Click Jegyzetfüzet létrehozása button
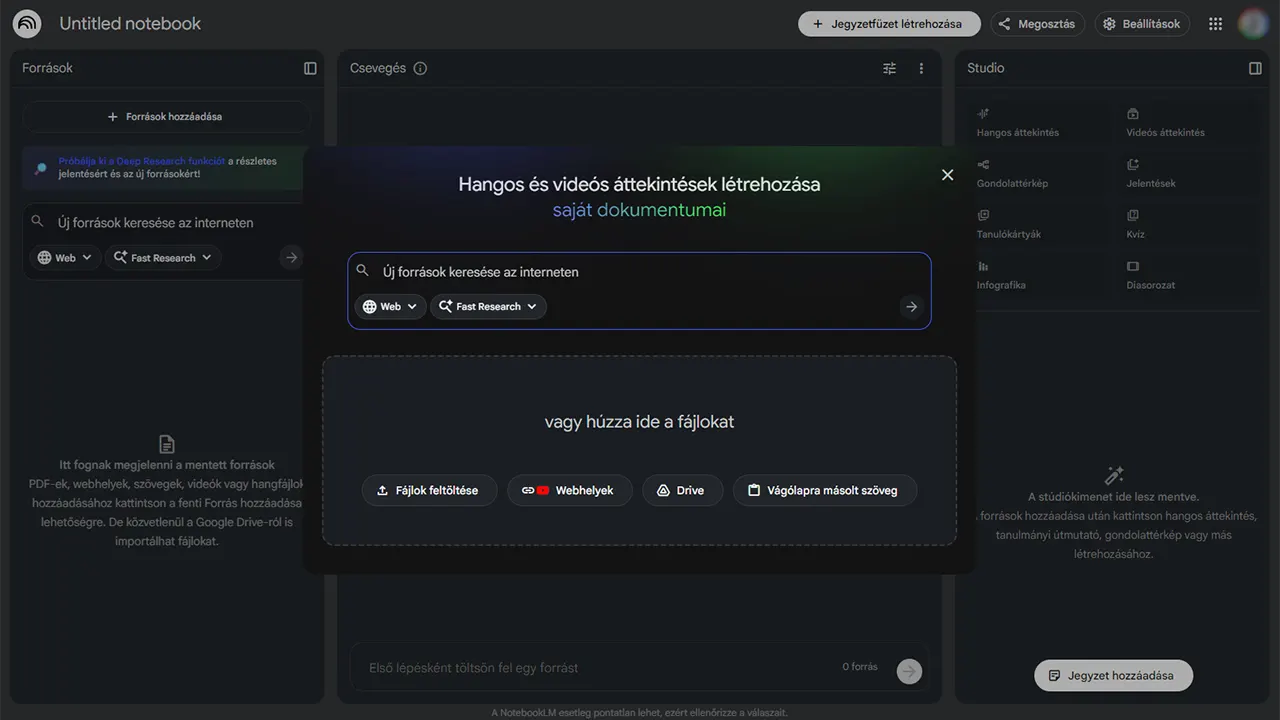 [887, 24]
